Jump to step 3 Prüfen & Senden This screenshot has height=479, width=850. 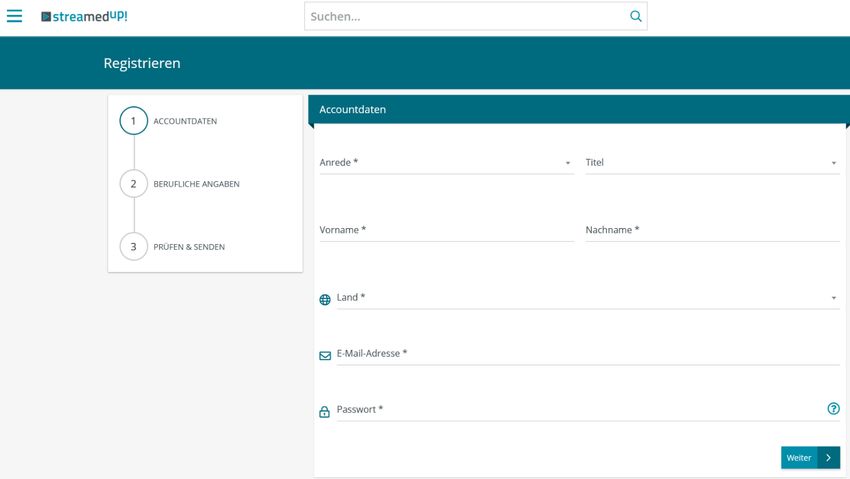[x=133, y=247]
